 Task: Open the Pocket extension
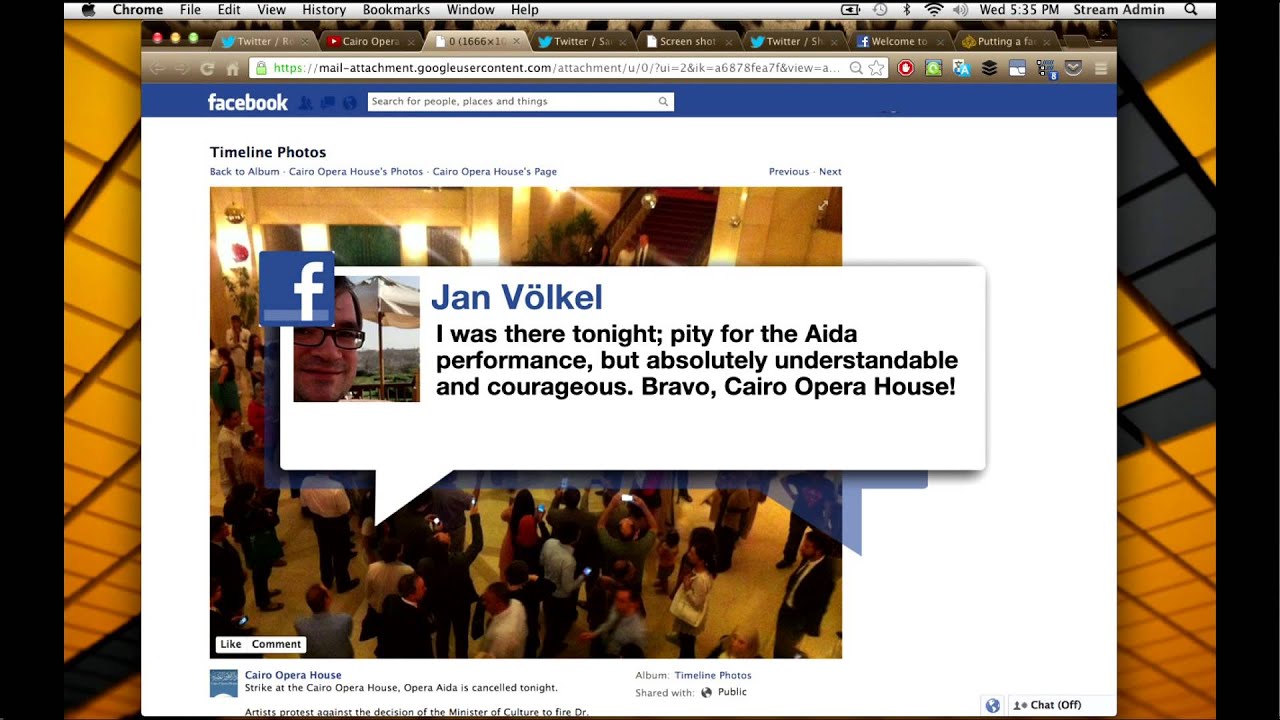[1073, 68]
